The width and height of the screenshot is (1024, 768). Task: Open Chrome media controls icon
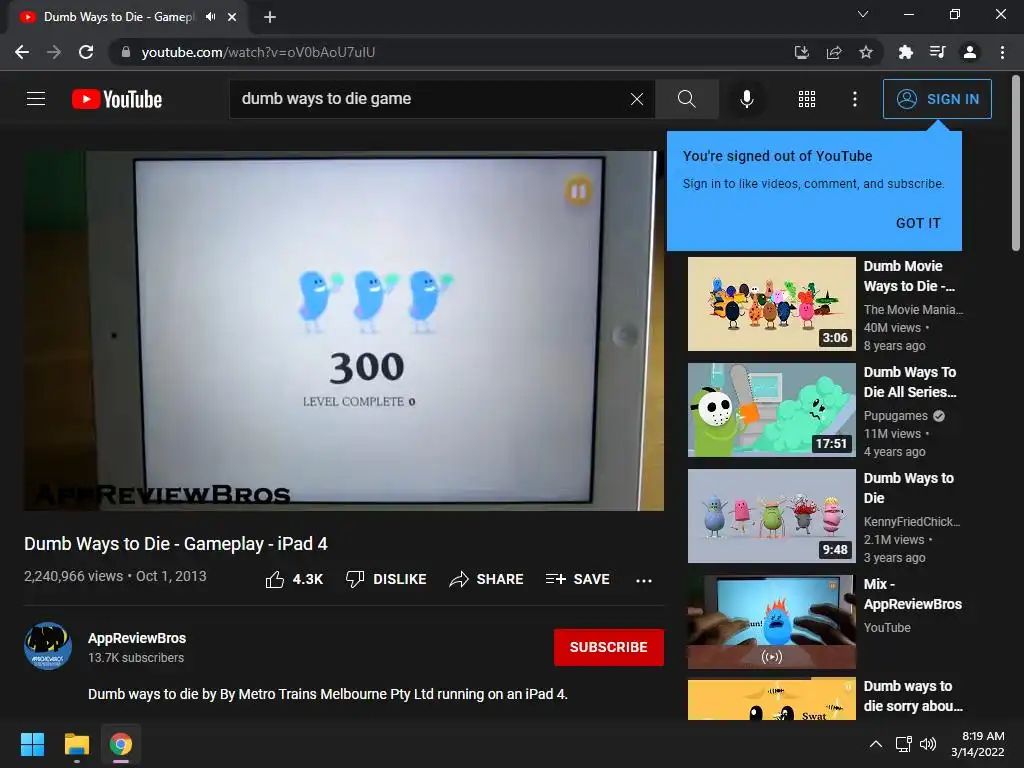click(937, 52)
